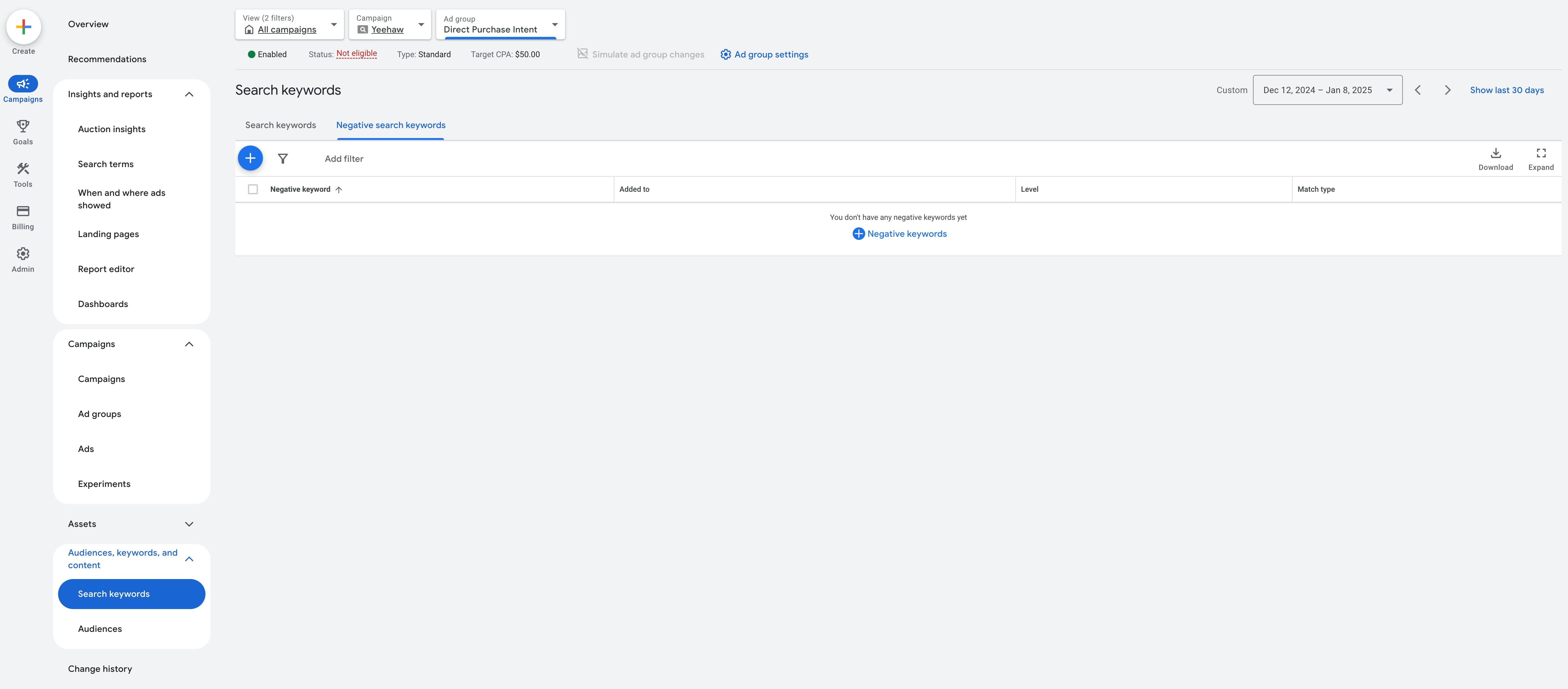
Task: Open the date range Dec 12 – Jan 8 dropdown
Action: click(1328, 90)
